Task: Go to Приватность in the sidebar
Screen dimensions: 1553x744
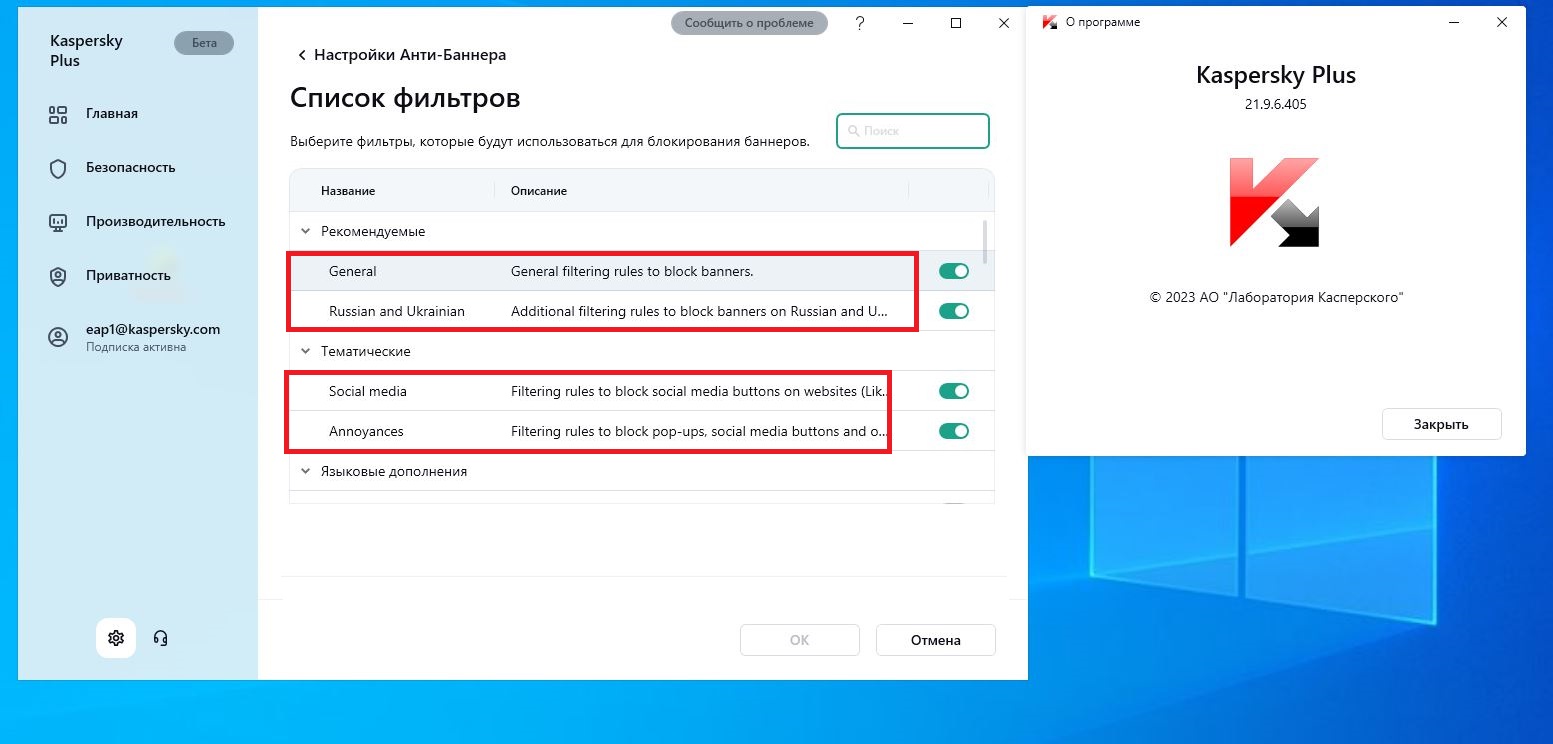Action: pyautogui.click(x=128, y=276)
